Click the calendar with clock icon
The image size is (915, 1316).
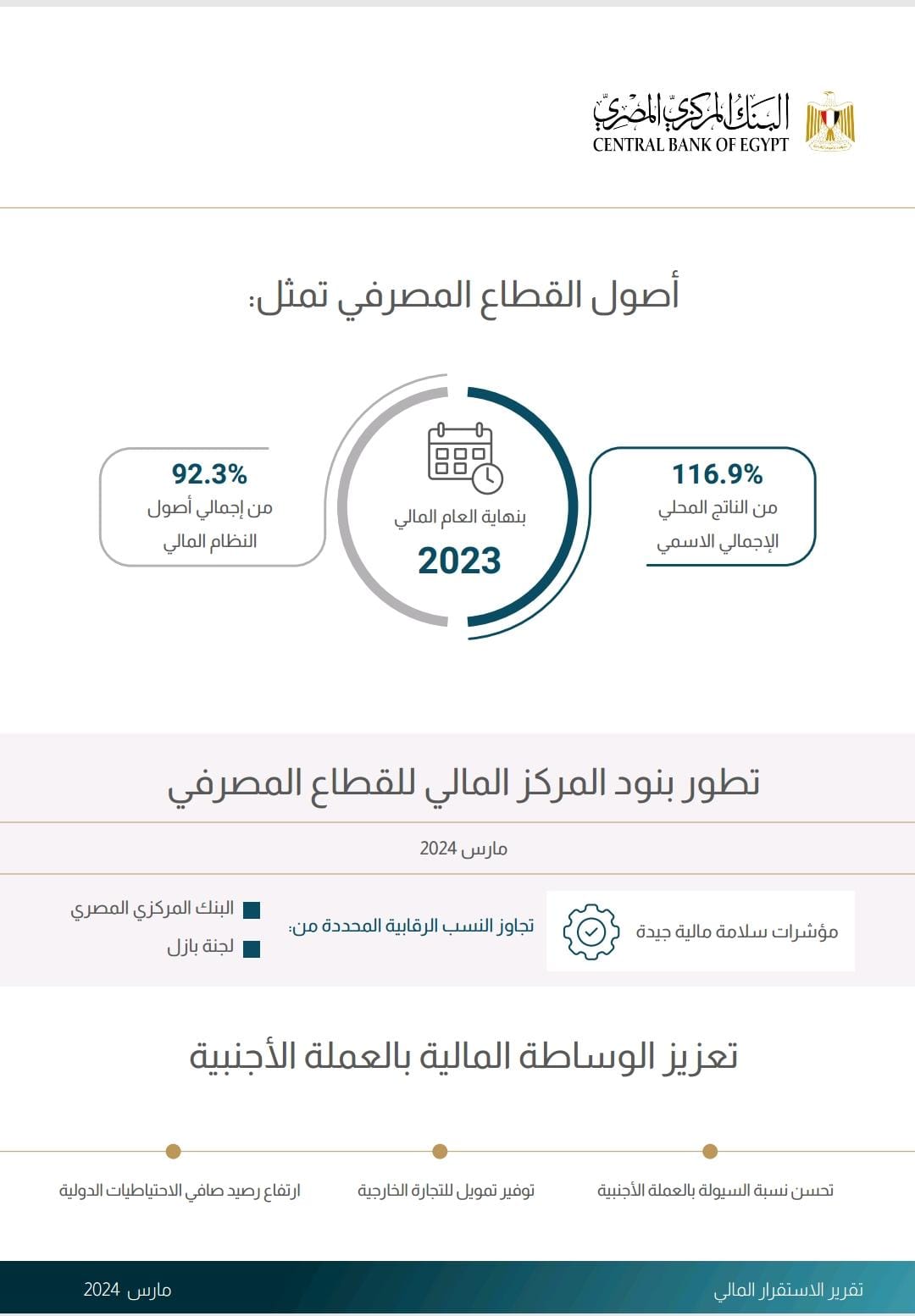coord(464,458)
